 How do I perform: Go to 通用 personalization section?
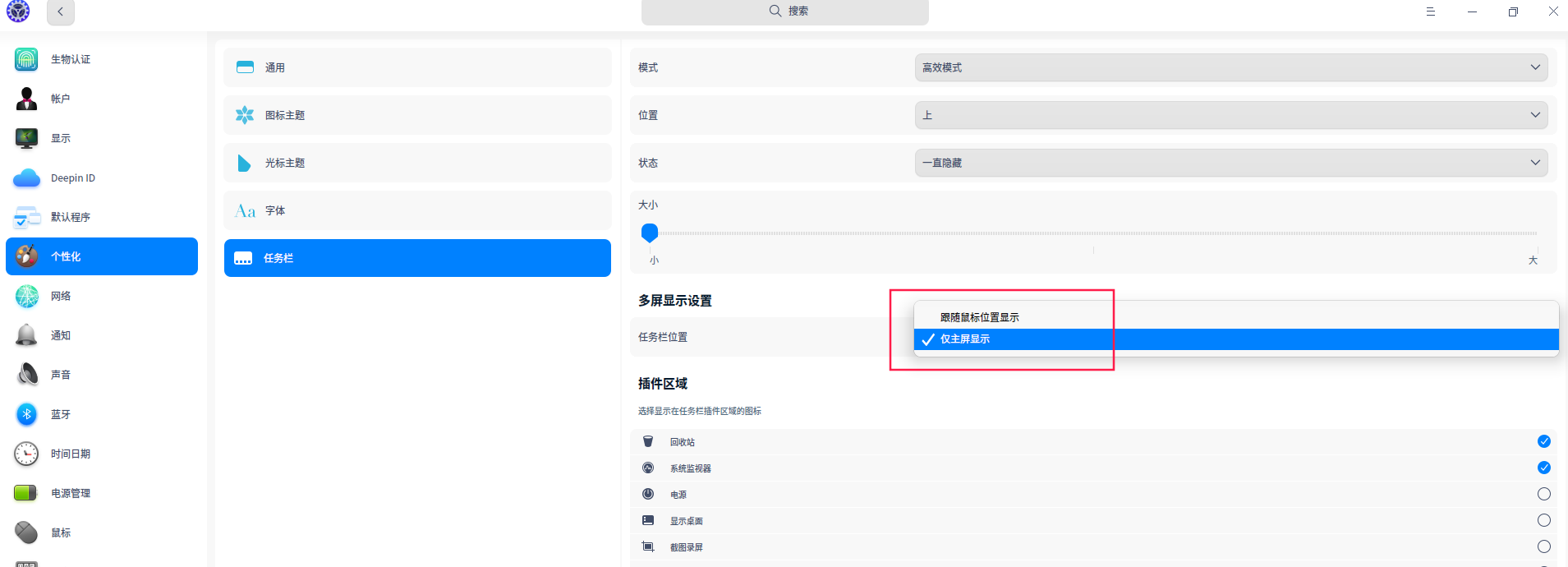click(x=417, y=67)
